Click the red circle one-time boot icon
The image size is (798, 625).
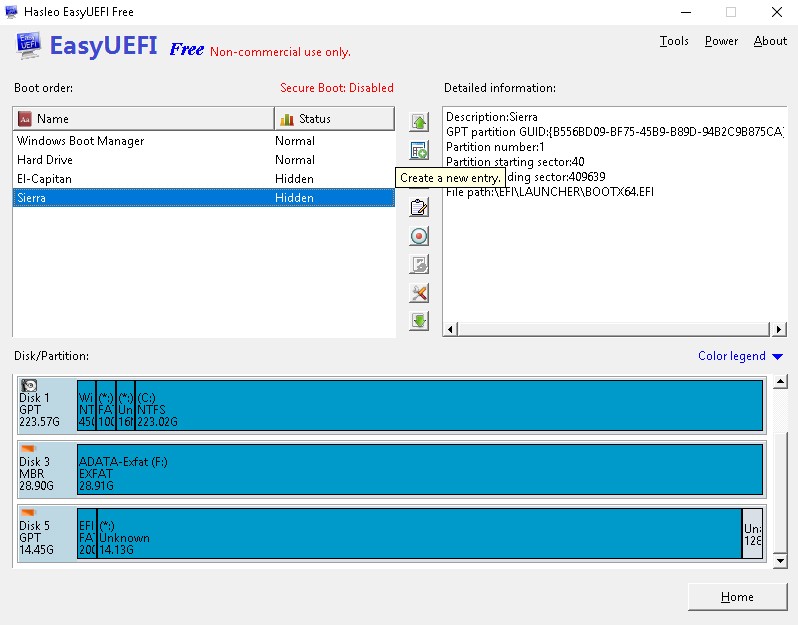click(x=419, y=236)
